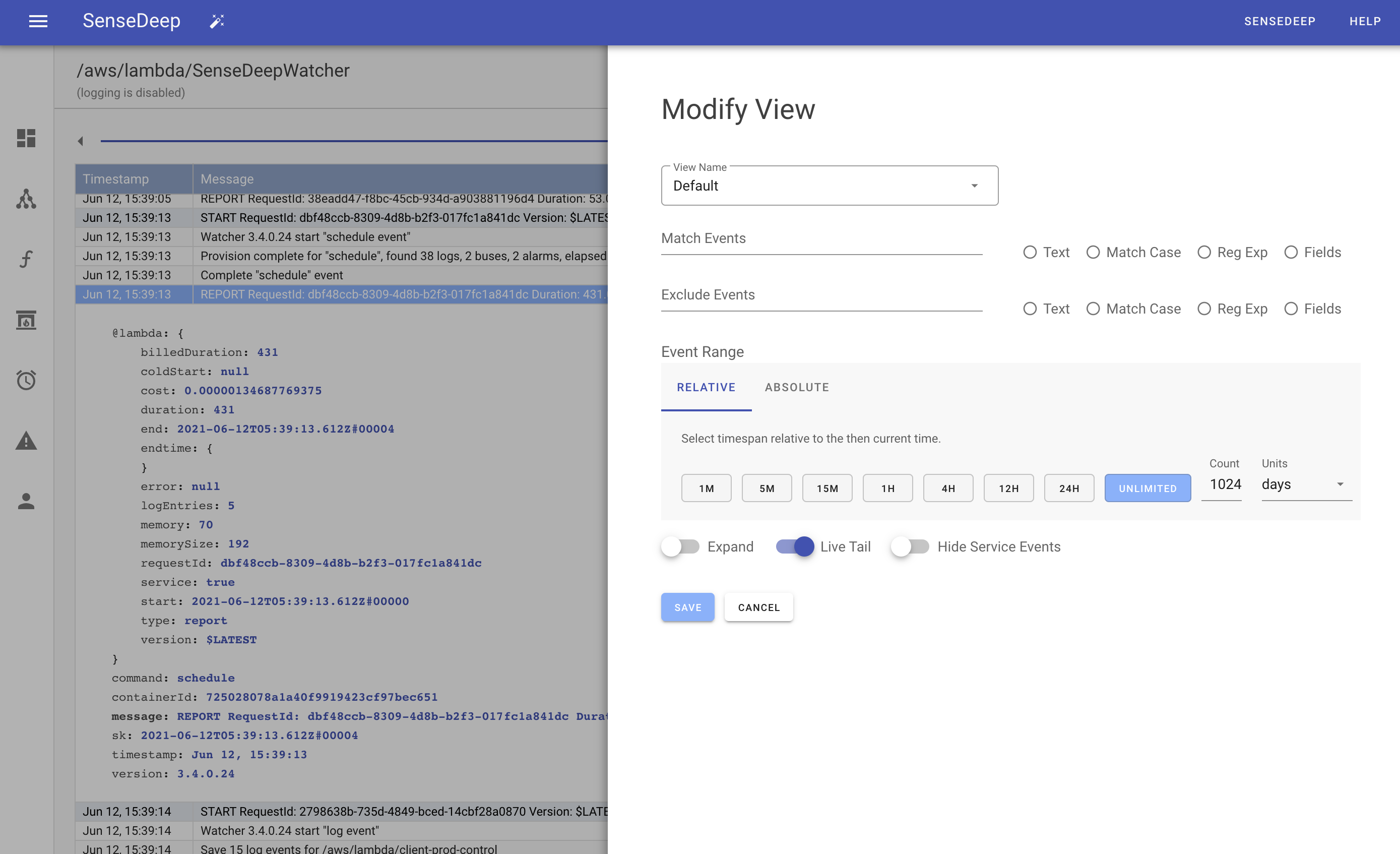Switch to the ABSOLUTE event range tab
The height and width of the screenshot is (854, 1400).
[797, 387]
